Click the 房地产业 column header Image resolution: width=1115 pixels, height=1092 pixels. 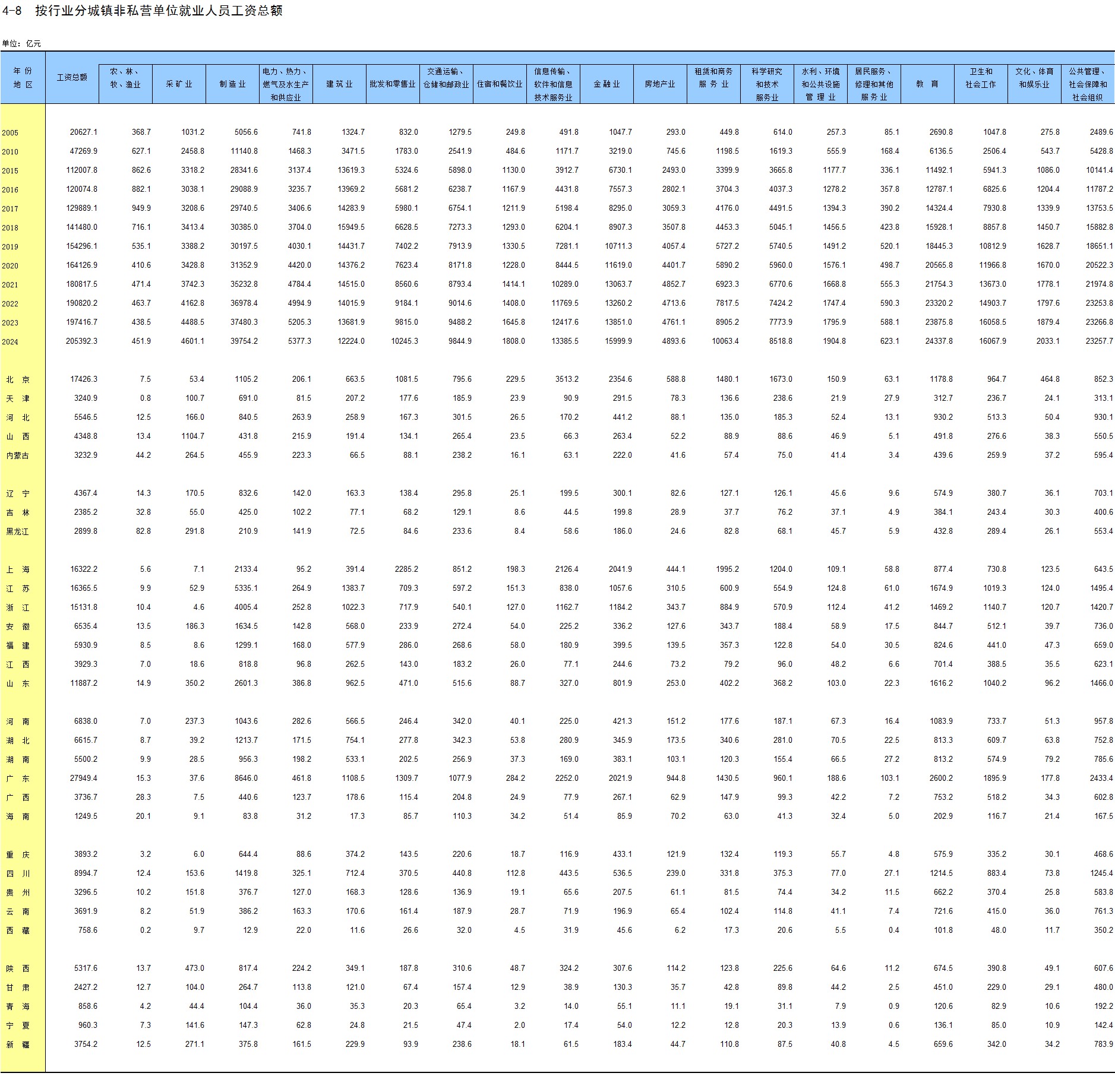pyautogui.click(x=660, y=84)
